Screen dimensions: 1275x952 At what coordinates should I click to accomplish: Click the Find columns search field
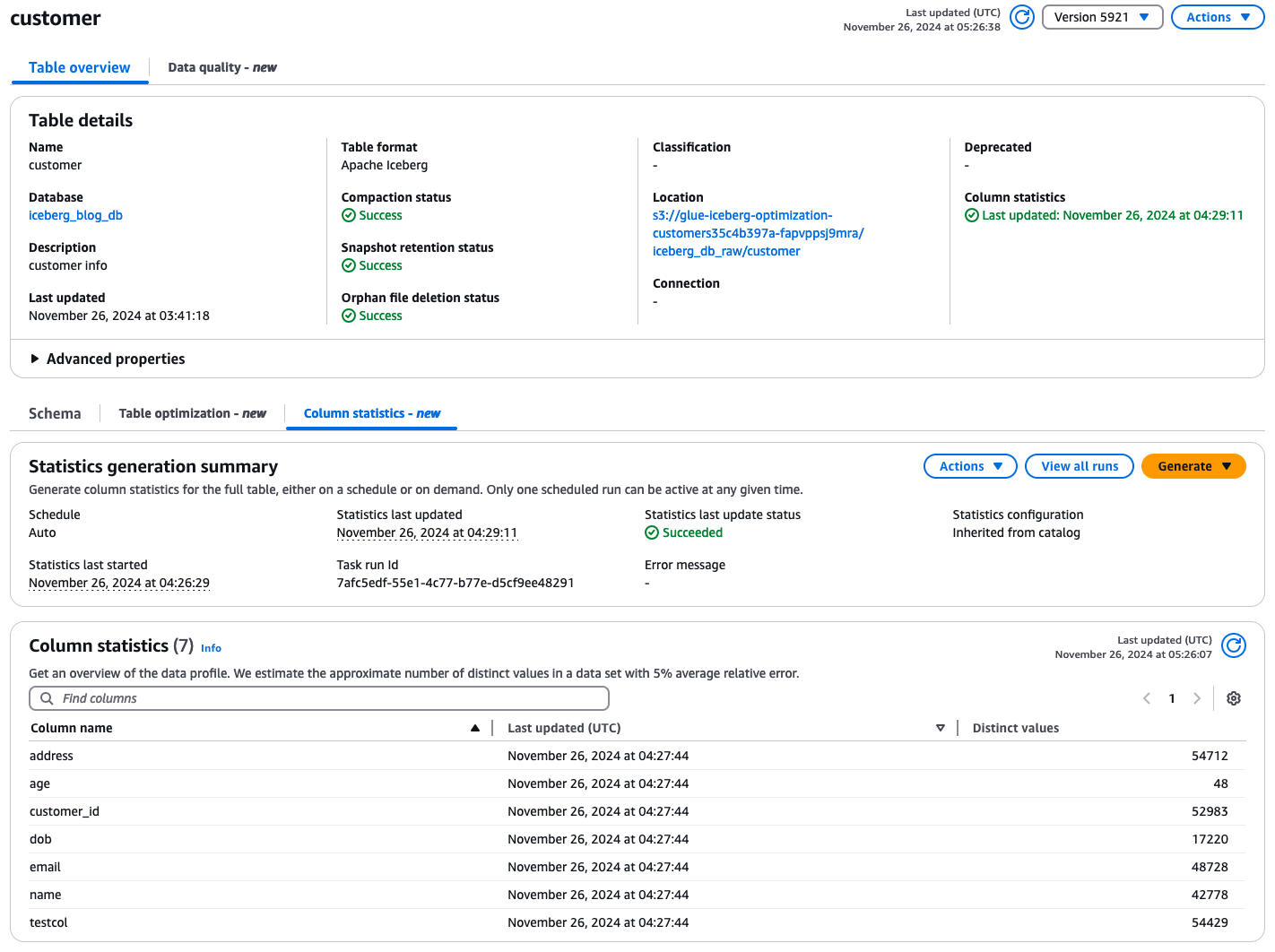pos(319,698)
